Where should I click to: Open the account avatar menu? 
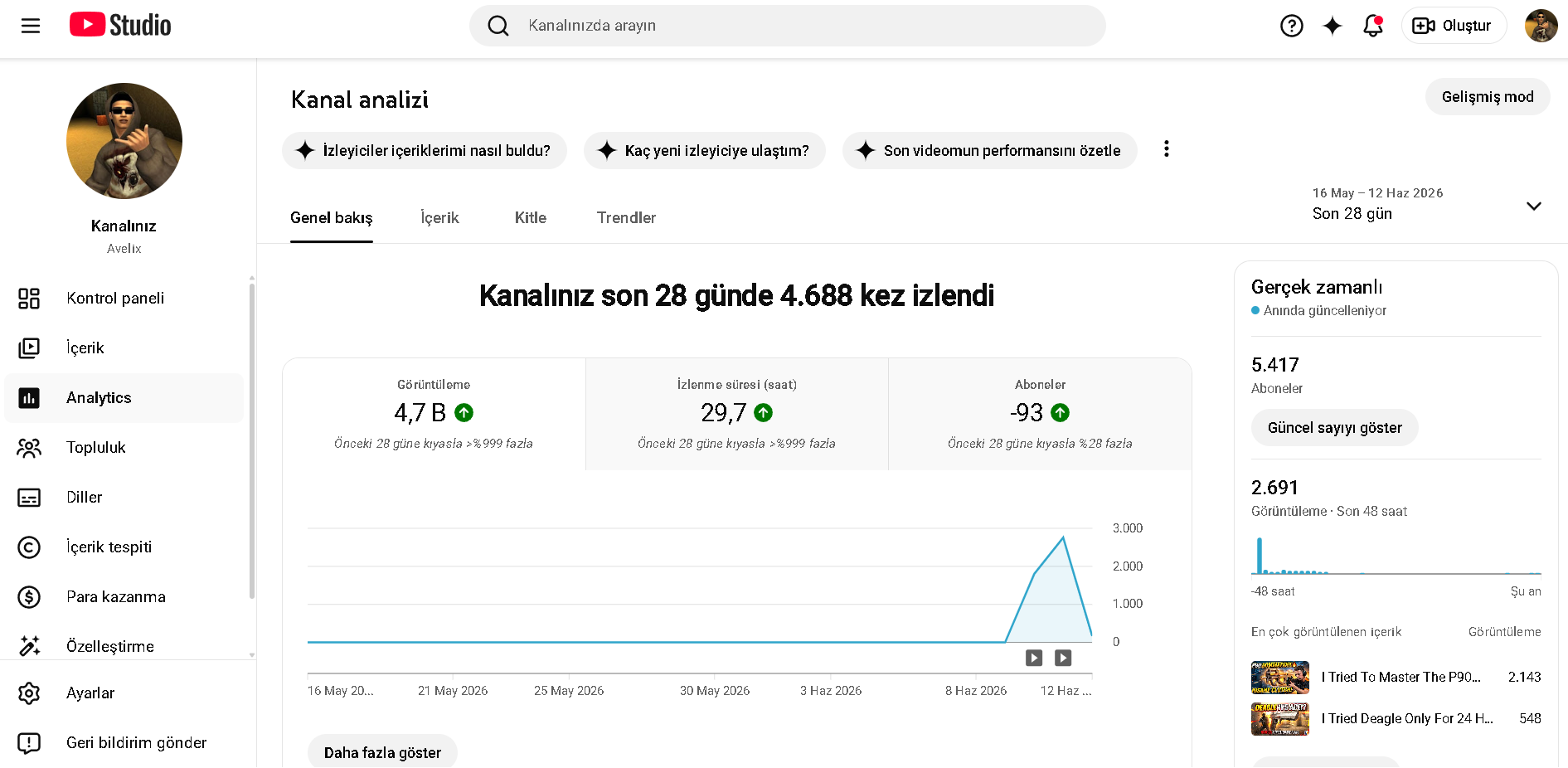tap(1541, 26)
